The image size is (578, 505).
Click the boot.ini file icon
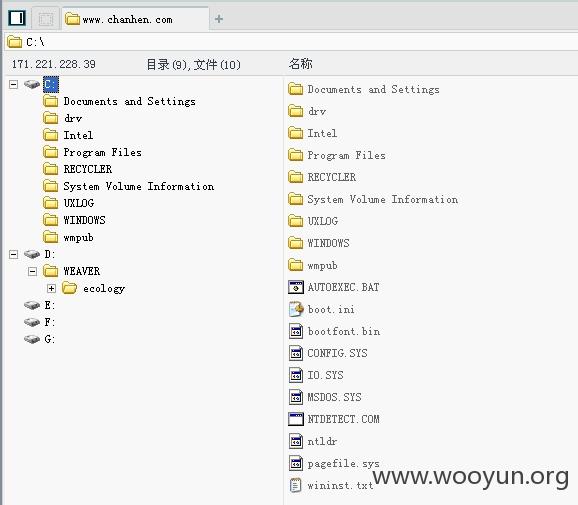pos(296,309)
